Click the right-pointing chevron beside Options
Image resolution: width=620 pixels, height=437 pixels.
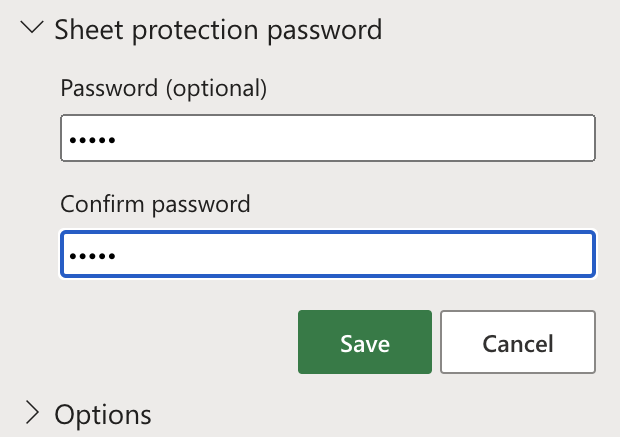[32, 412]
